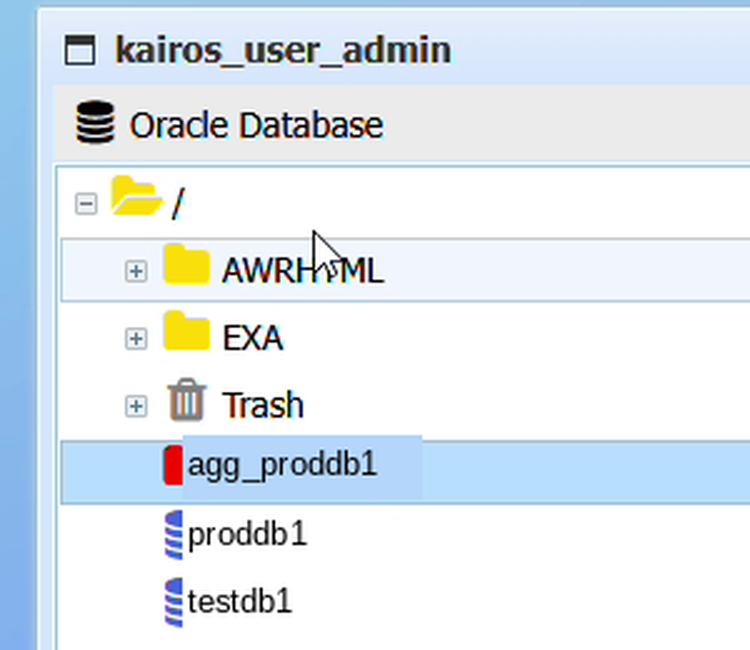The image size is (750, 650).
Task: Click the red agg_proddb1 node icon
Action: pos(173,465)
